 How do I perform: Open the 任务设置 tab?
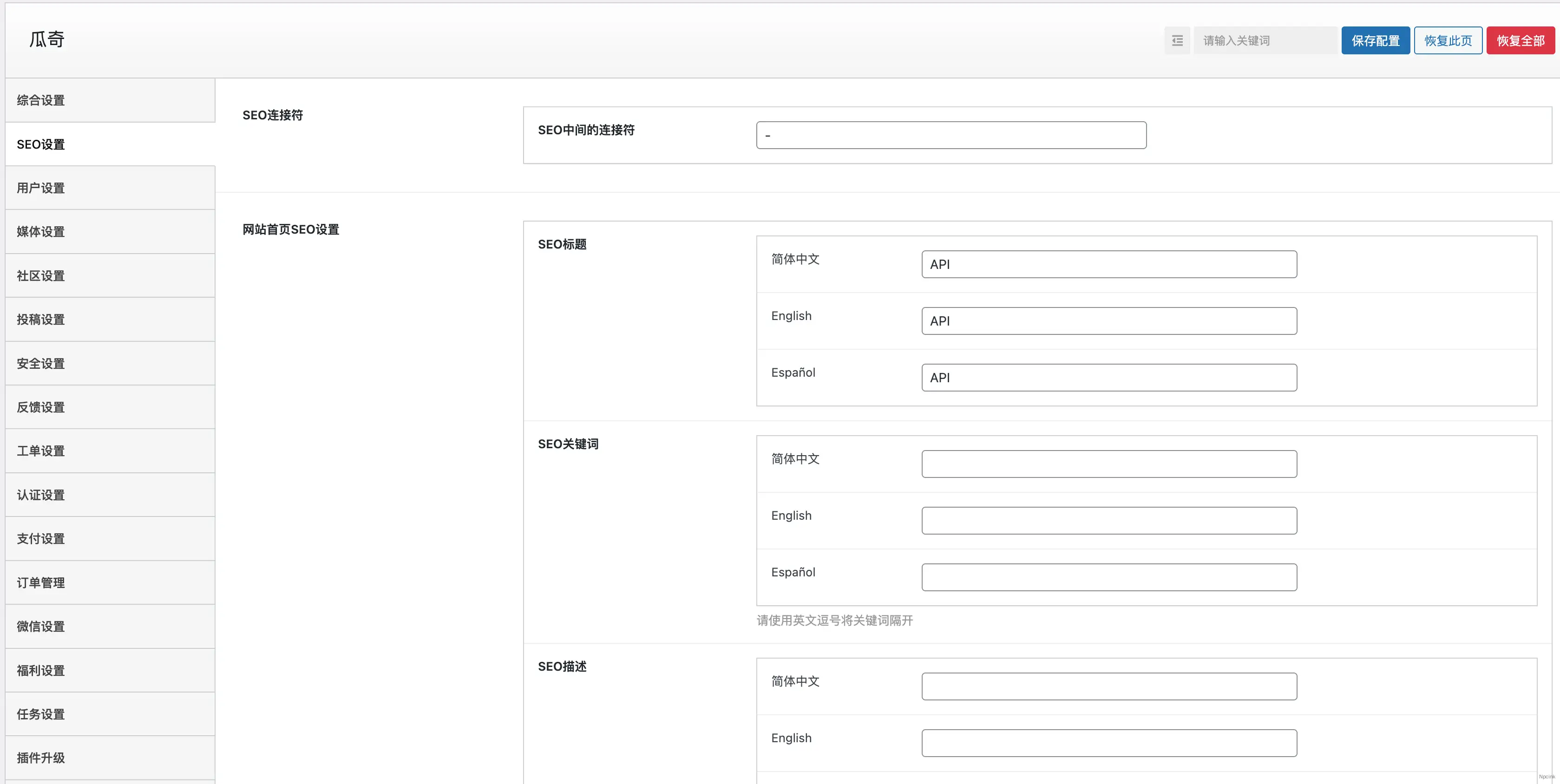pyautogui.click(x=110, y=714)
